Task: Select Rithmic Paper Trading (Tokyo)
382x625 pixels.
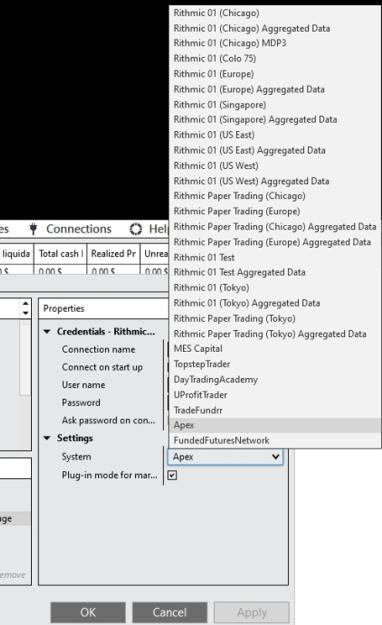Action: pyautogui.click(x=274, y=319)
